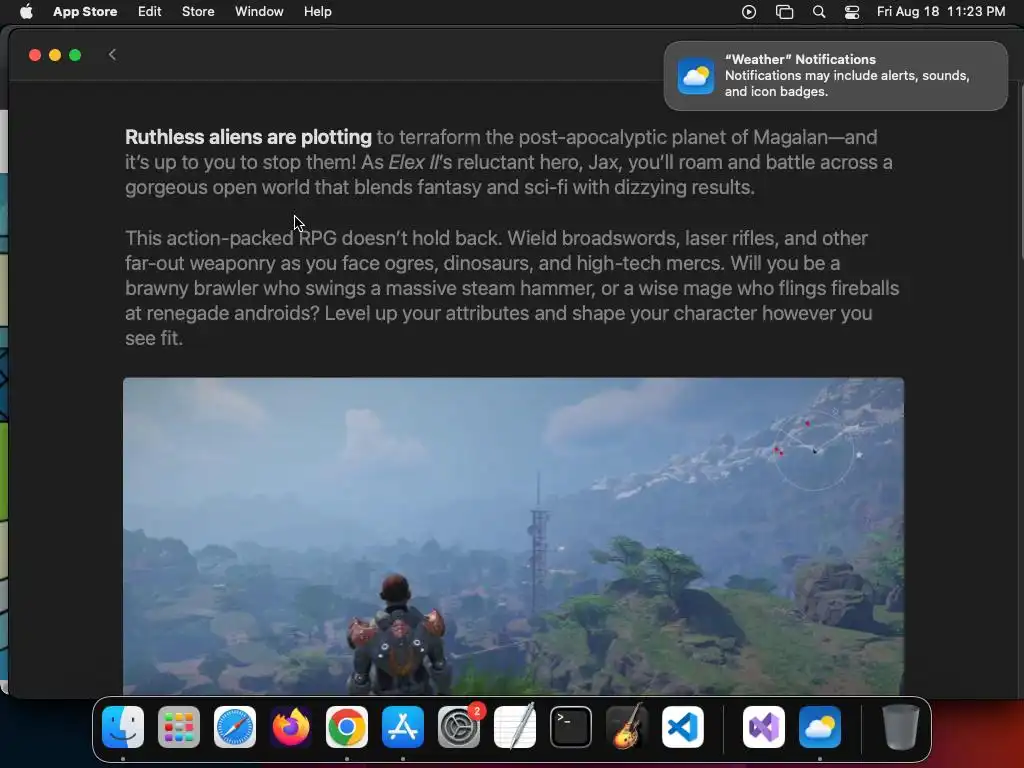Open the Help menu

(x=317, y=12)
